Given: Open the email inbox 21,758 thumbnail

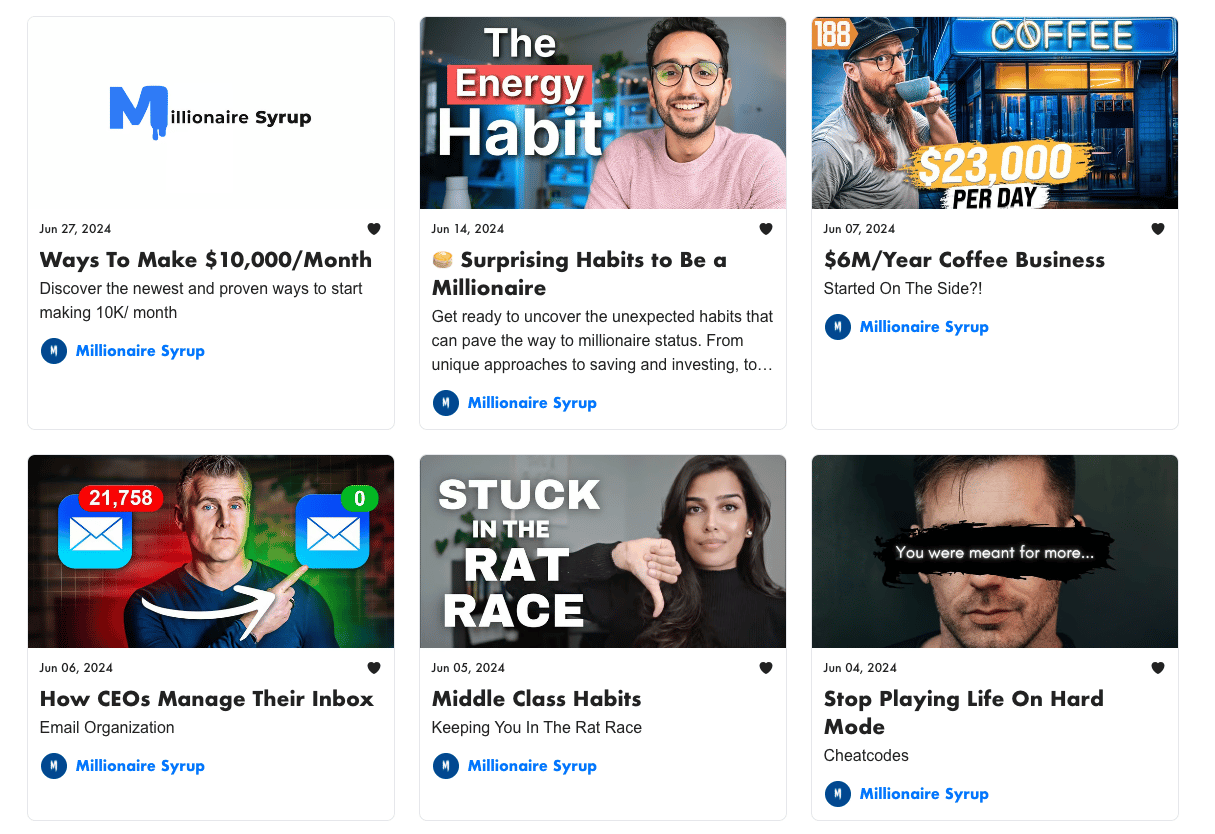Looking at the screenshot, I should pyautogui.click(x=211, y=552).
